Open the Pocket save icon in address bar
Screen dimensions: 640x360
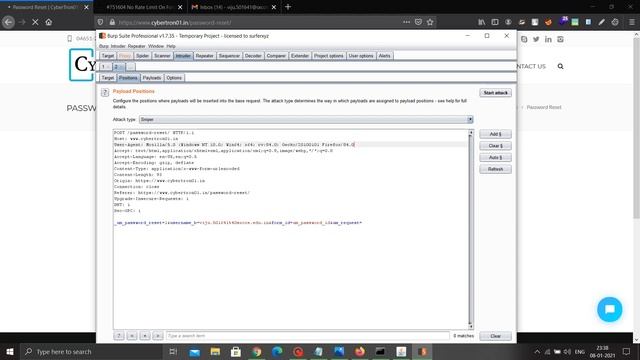(418, 22)
